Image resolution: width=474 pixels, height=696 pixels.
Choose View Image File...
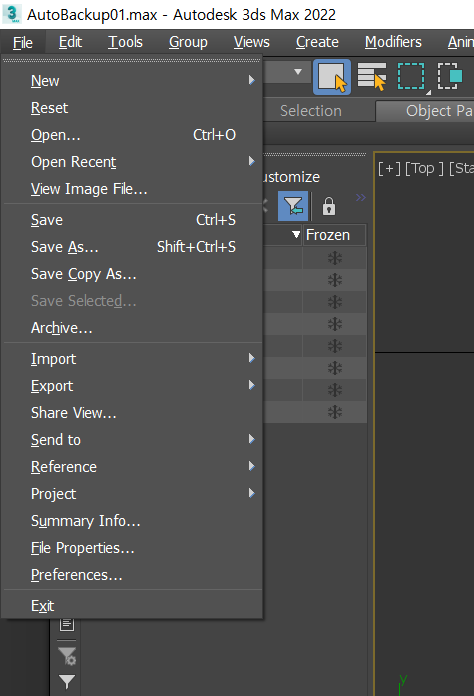132,189
